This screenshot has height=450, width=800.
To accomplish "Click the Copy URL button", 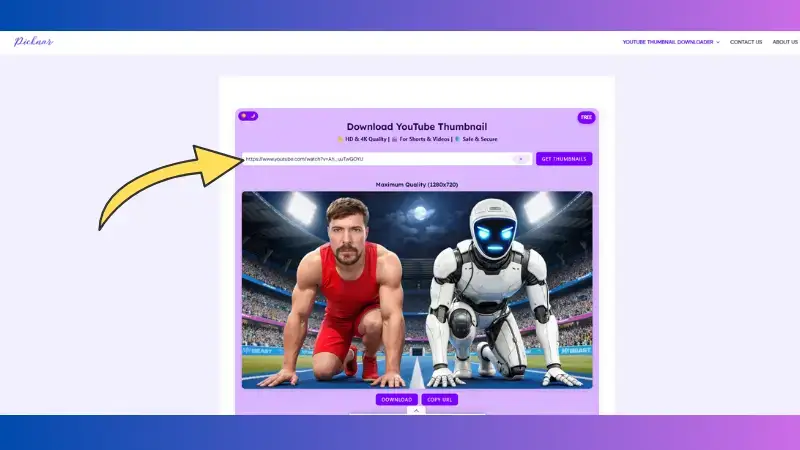I will [x=440, y=399].
